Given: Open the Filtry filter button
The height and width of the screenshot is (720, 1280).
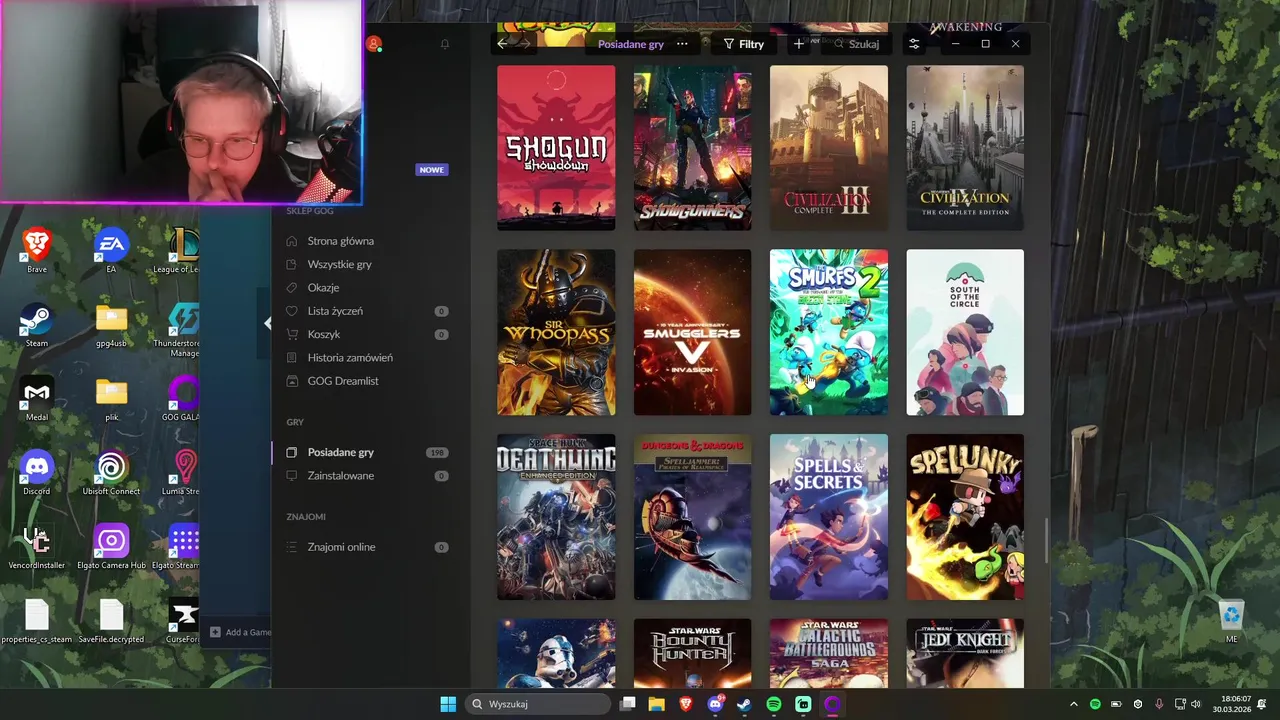Looking at the screenshot, I should click(744, 44).
